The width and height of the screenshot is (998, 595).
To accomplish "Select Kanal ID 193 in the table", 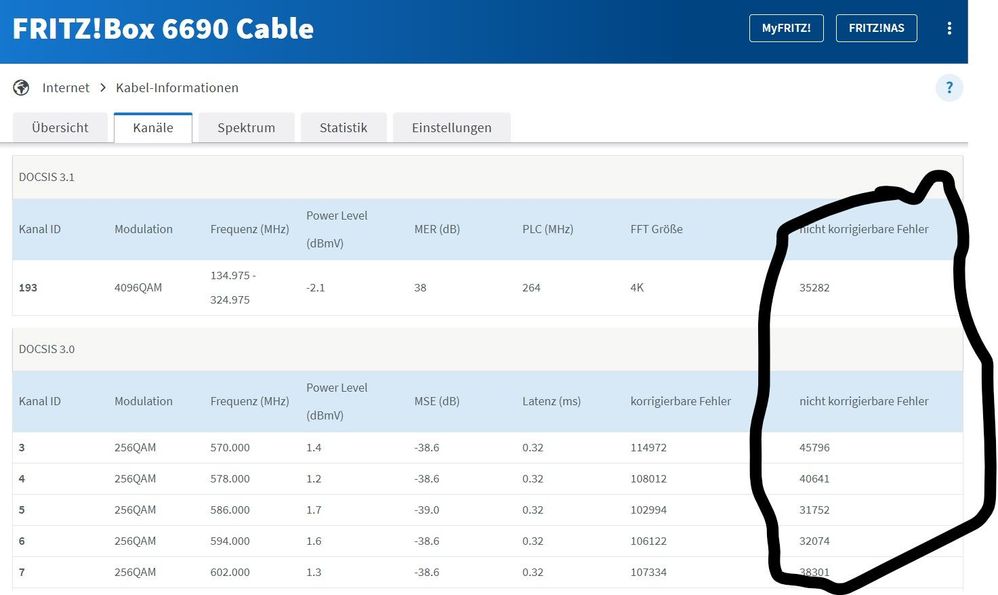I will click(30, 288).
